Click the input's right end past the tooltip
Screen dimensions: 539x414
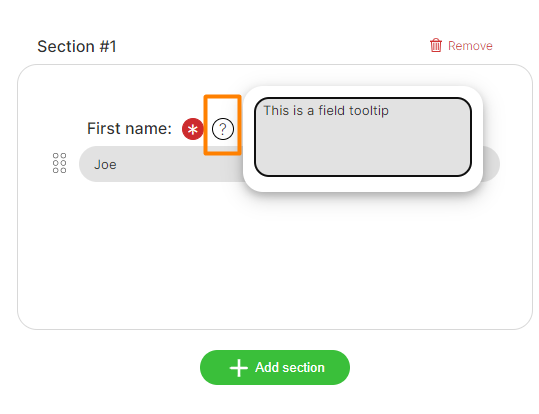(492, 164)
